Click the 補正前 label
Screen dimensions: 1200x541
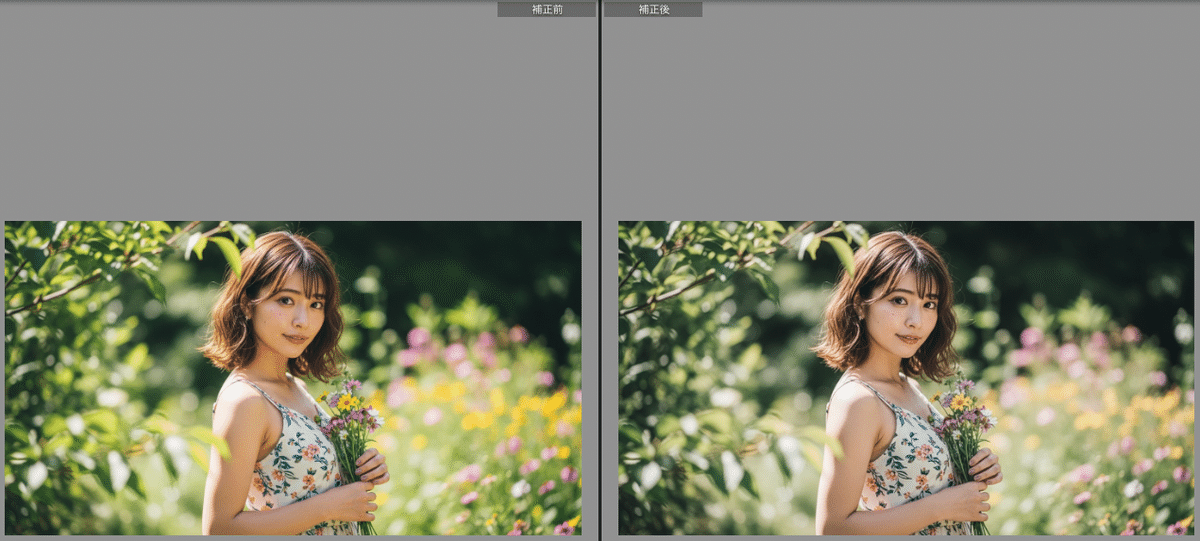[546, 9]
